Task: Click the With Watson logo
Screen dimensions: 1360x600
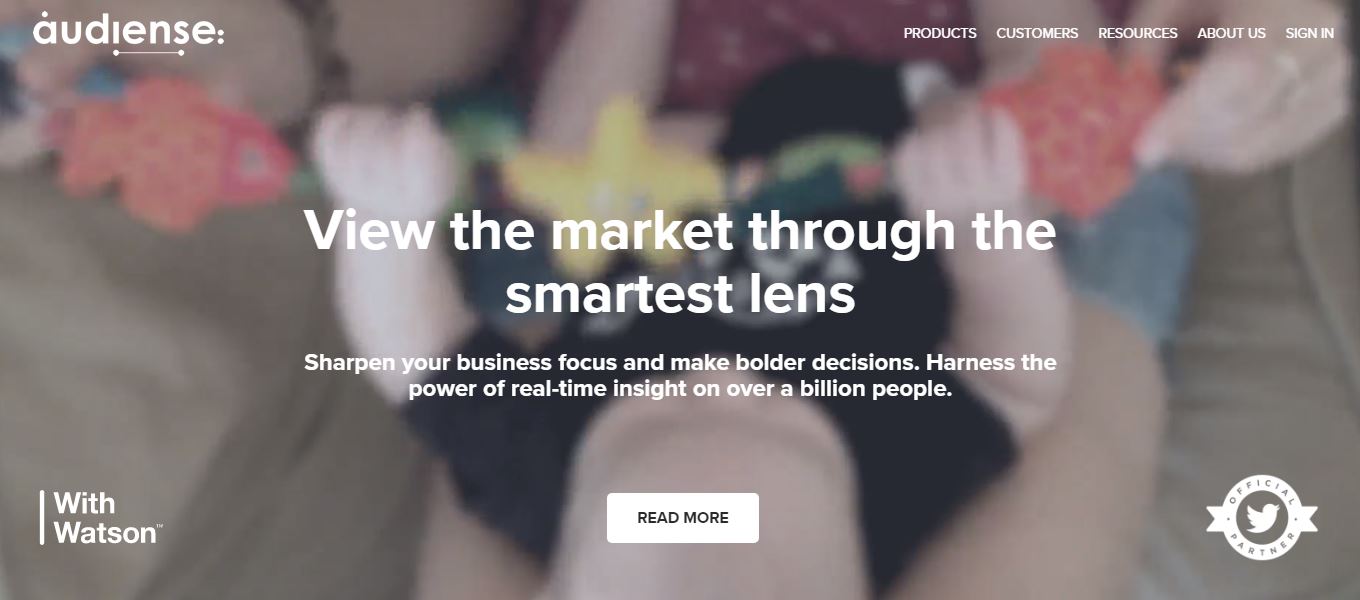Action: tap(101, 518)
